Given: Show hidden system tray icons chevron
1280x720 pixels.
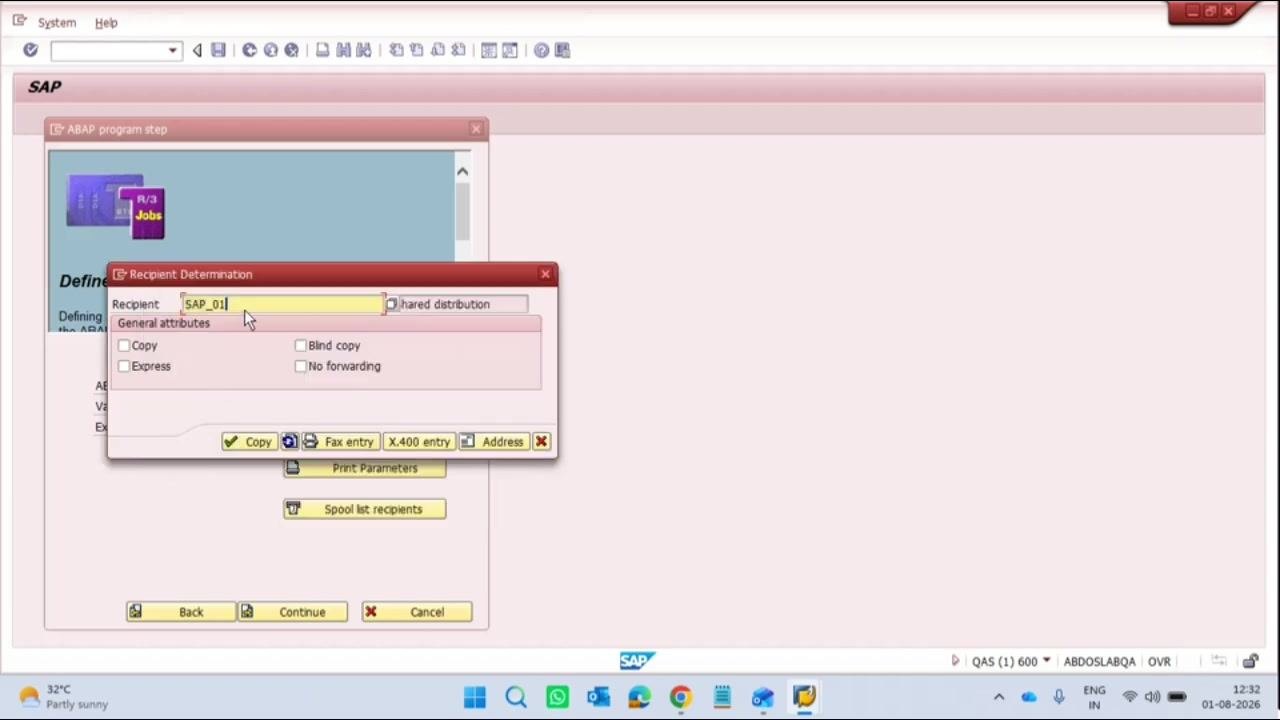Looking at the screenshot, I should click(x=998, y=697).
